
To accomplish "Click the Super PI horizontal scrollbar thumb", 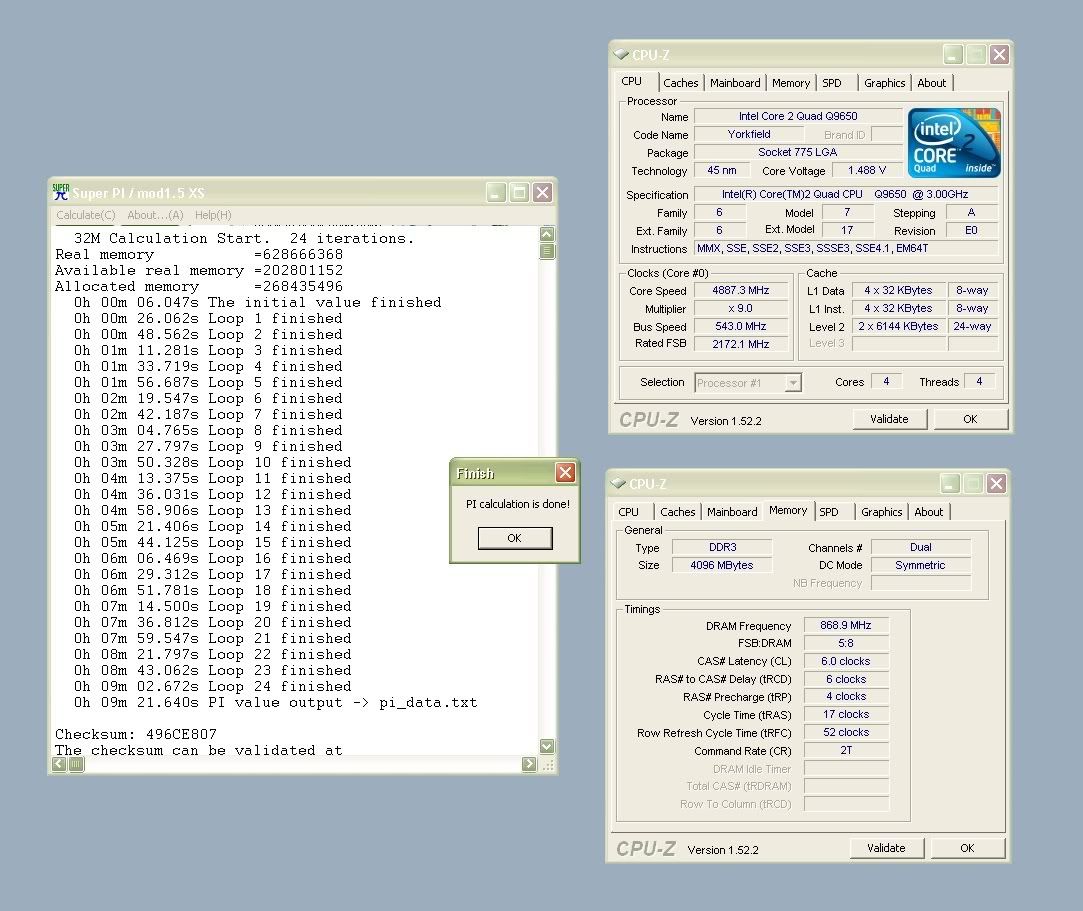I will (76, 764).
